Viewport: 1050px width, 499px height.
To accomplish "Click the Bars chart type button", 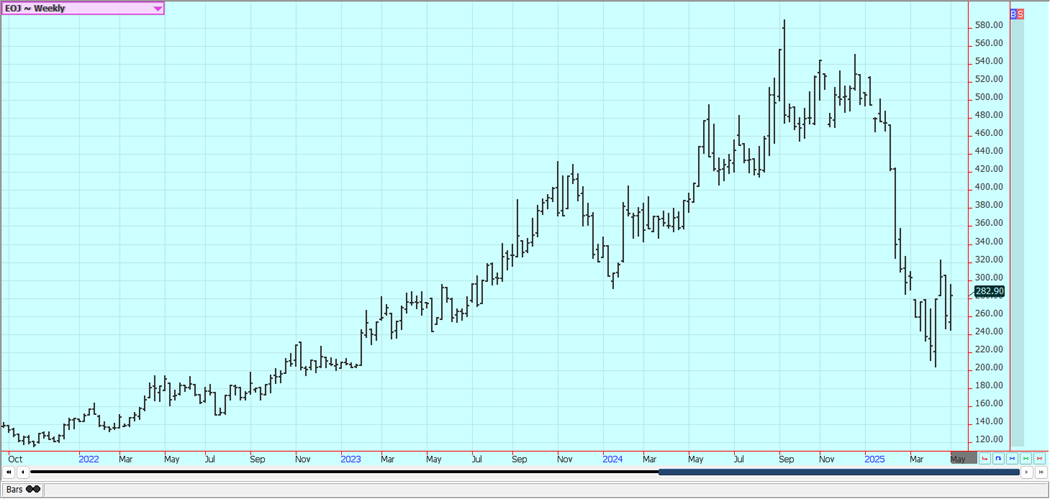I will tap(23, 490).
